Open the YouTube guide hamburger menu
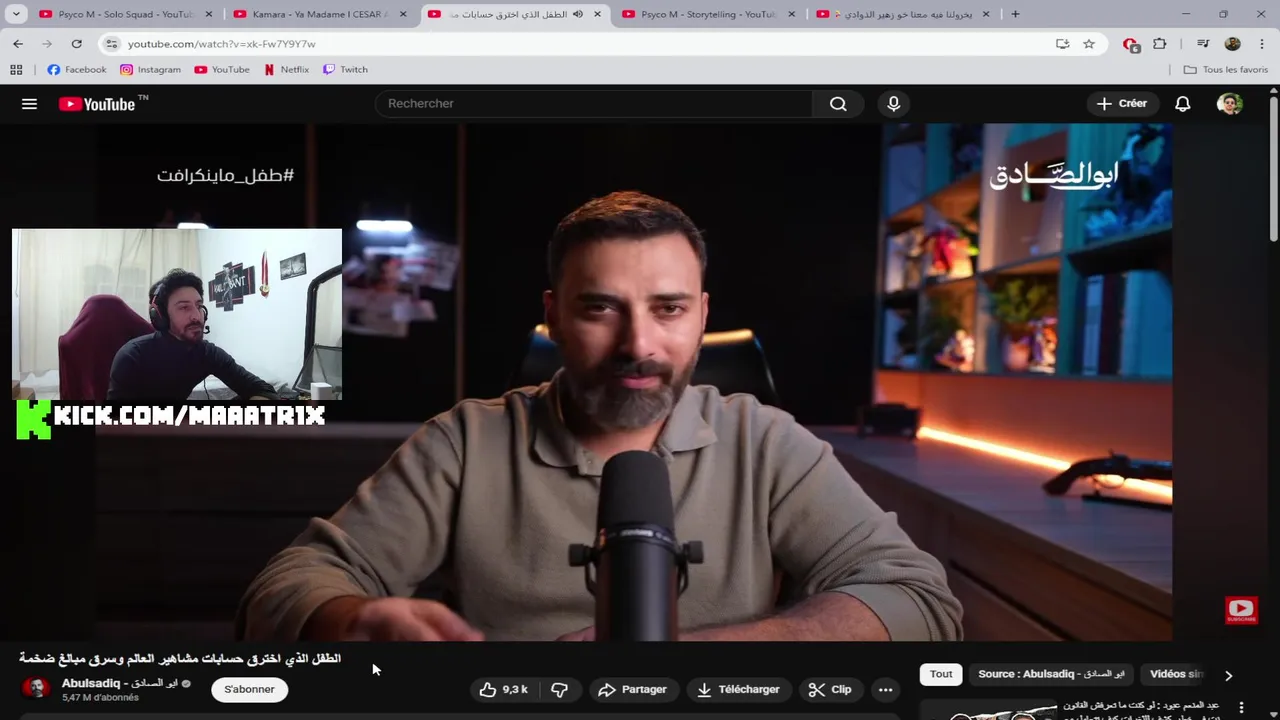The width and height of the screenshot is (1280, 720). coord(29,104)
